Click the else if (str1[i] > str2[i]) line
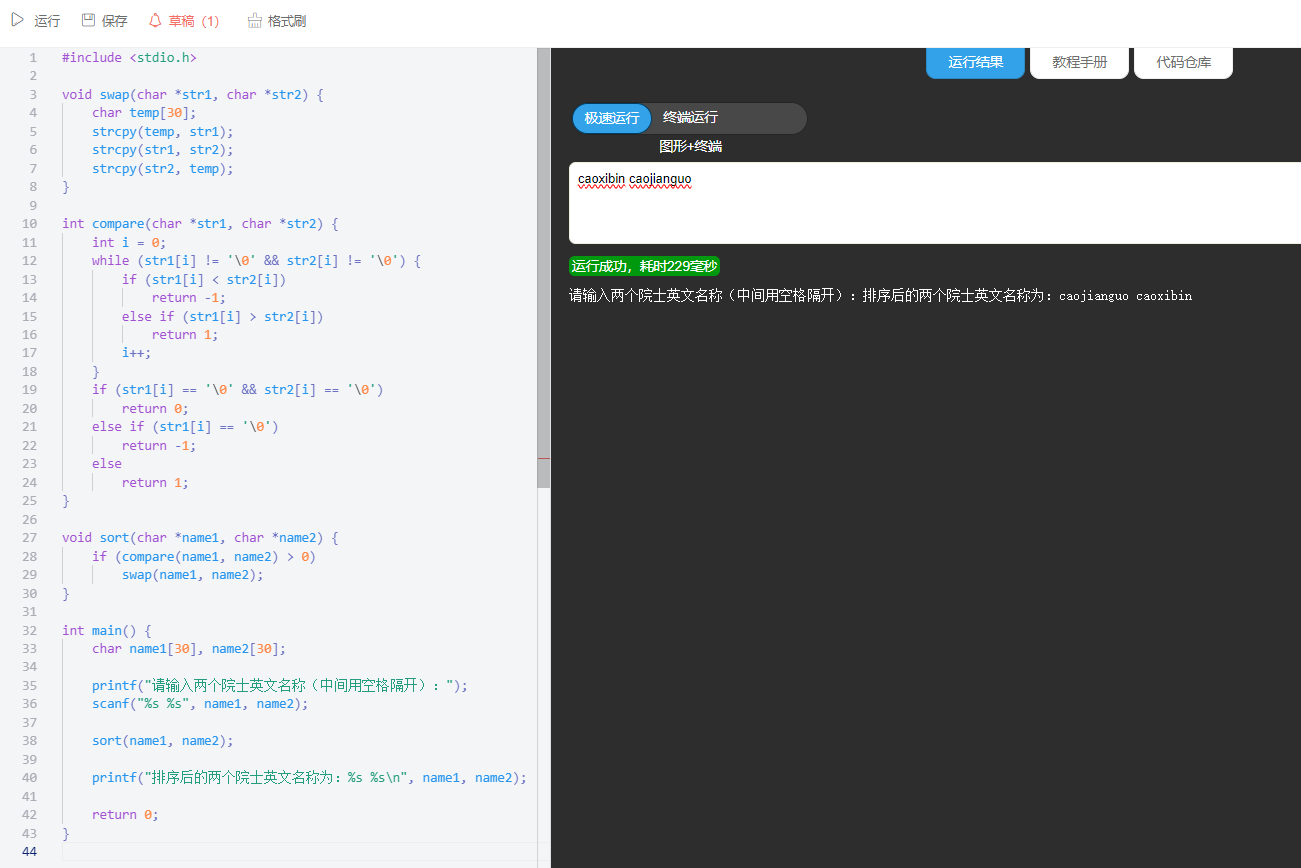Screen dimensions: 1301x868 (223, 316)
